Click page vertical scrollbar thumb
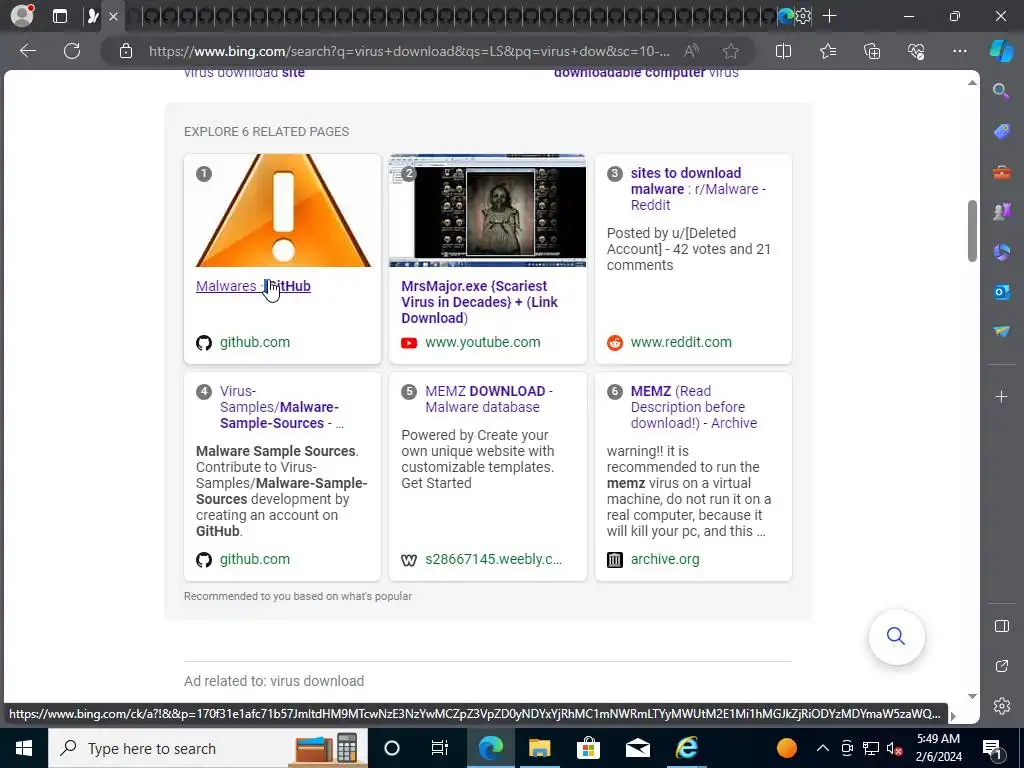The height and width of the screenshot is (768, 1024). [972, 231]
